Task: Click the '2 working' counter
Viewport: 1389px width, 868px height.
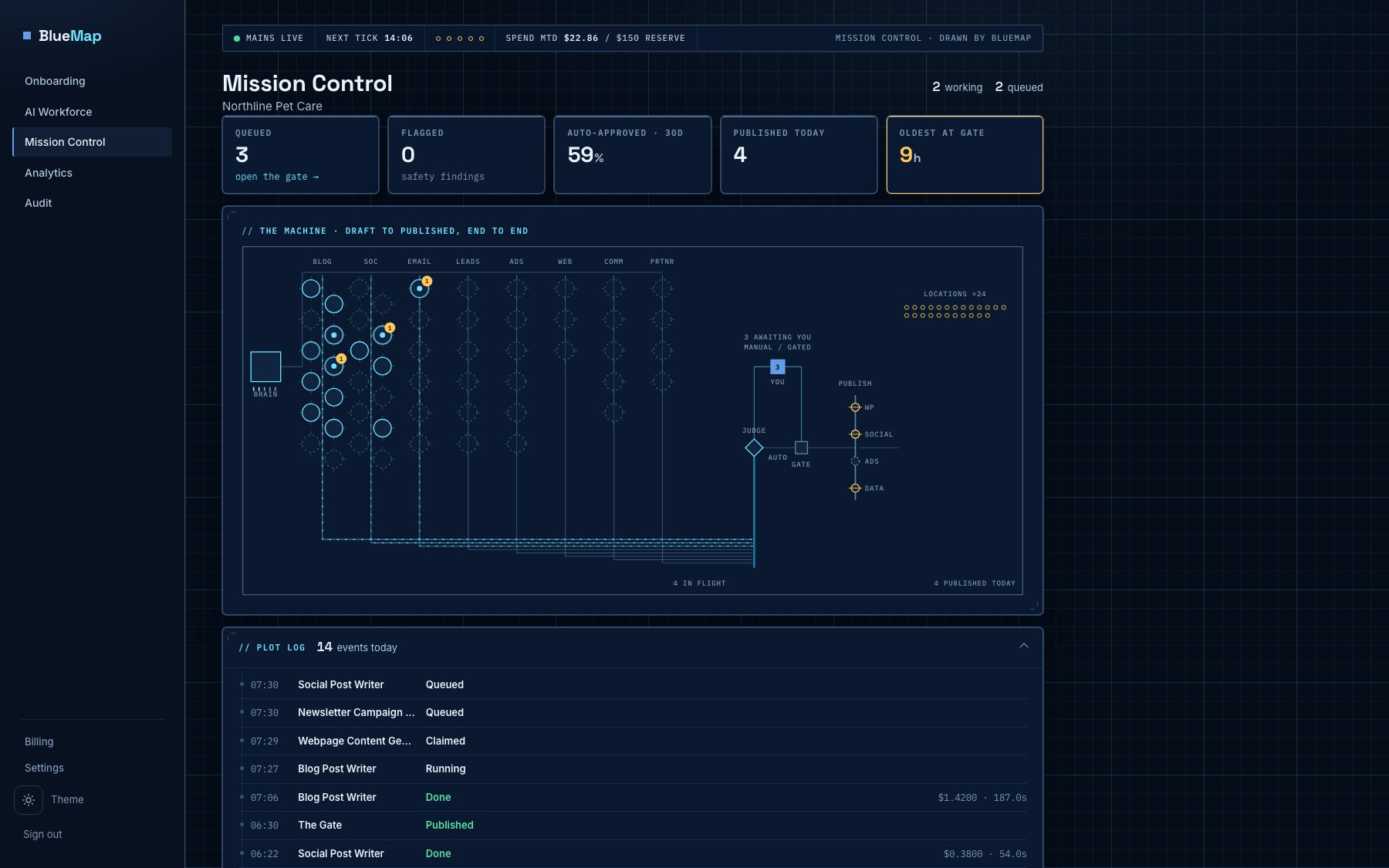Action: point(957,87)
